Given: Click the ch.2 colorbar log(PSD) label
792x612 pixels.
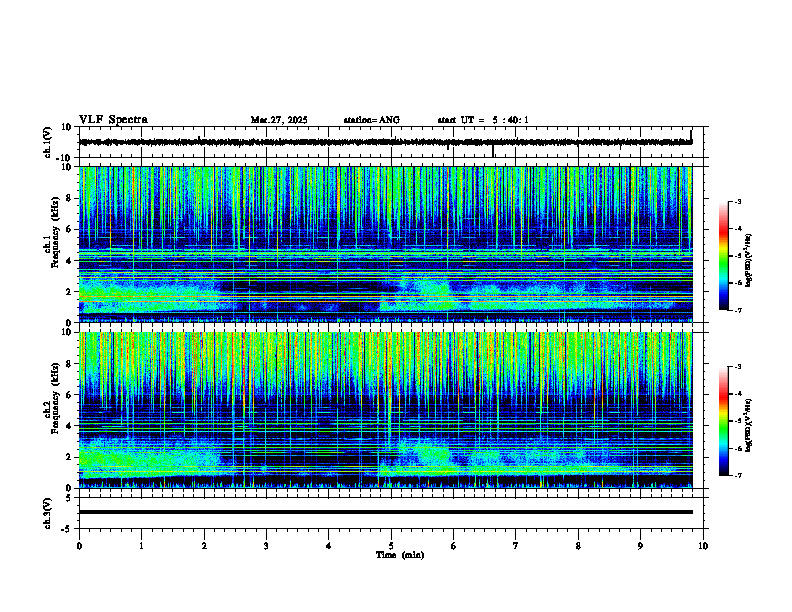Looking at the screenshot, I should click(x=749, y=425).
